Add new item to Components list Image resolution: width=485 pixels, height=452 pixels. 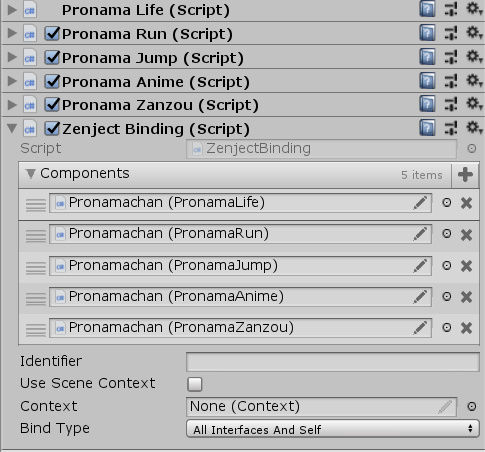pyautogui.click(x=465, y=174)
